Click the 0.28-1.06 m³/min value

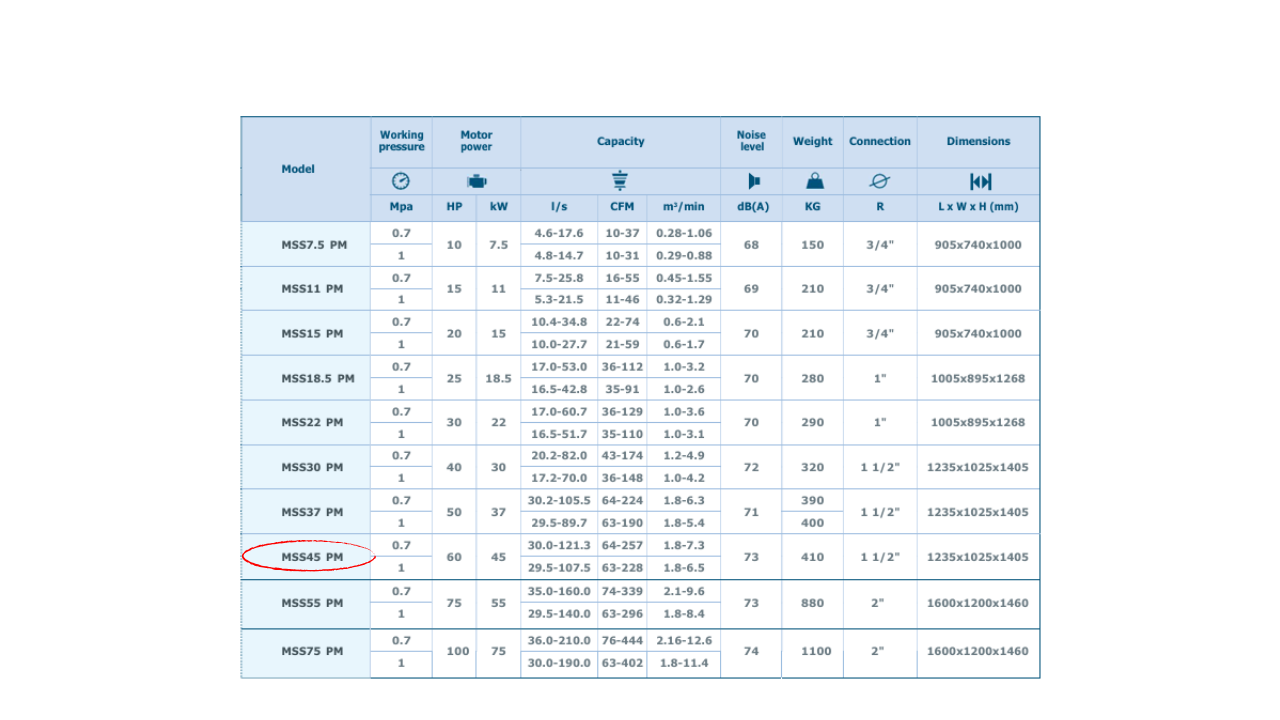[x=684, y=233]
